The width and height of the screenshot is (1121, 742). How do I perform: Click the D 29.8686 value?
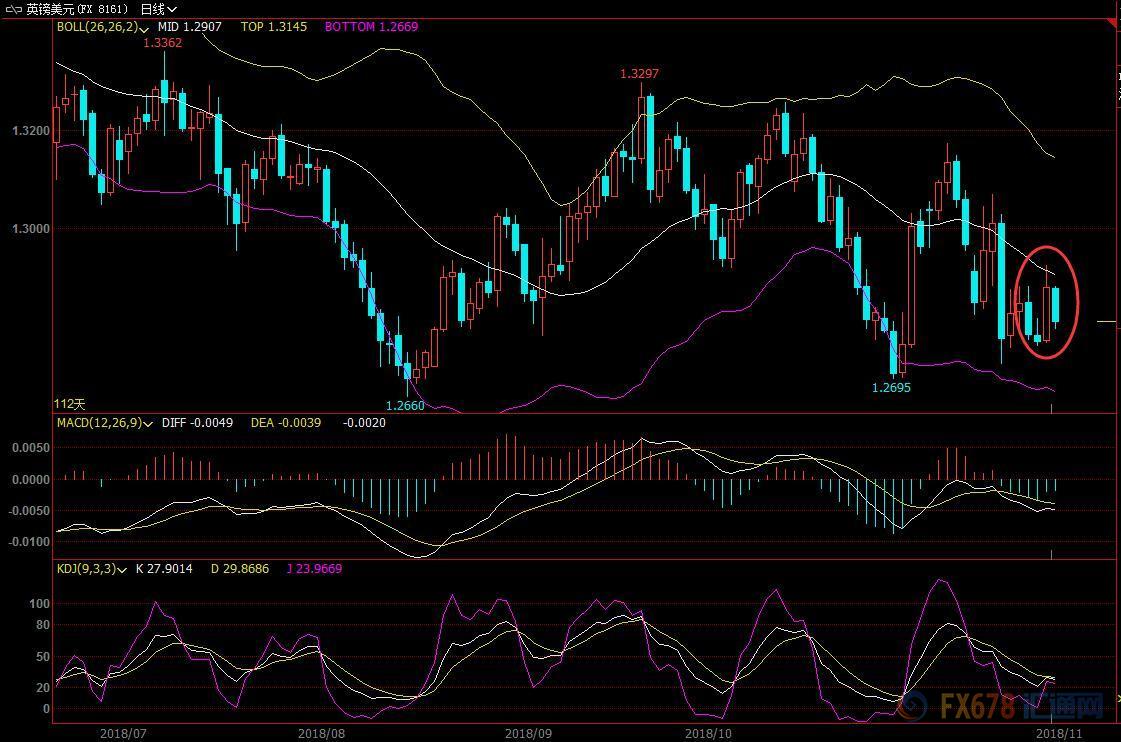(x=239, y=569)
